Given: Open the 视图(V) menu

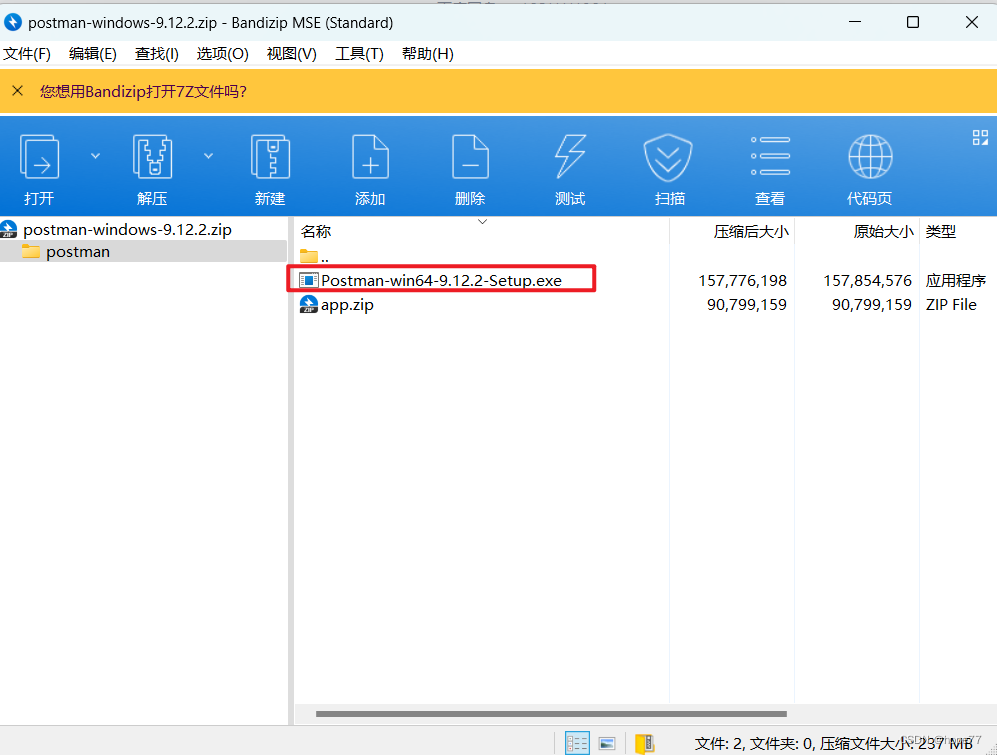Looking at the screenshot, I should click(292, 54).
